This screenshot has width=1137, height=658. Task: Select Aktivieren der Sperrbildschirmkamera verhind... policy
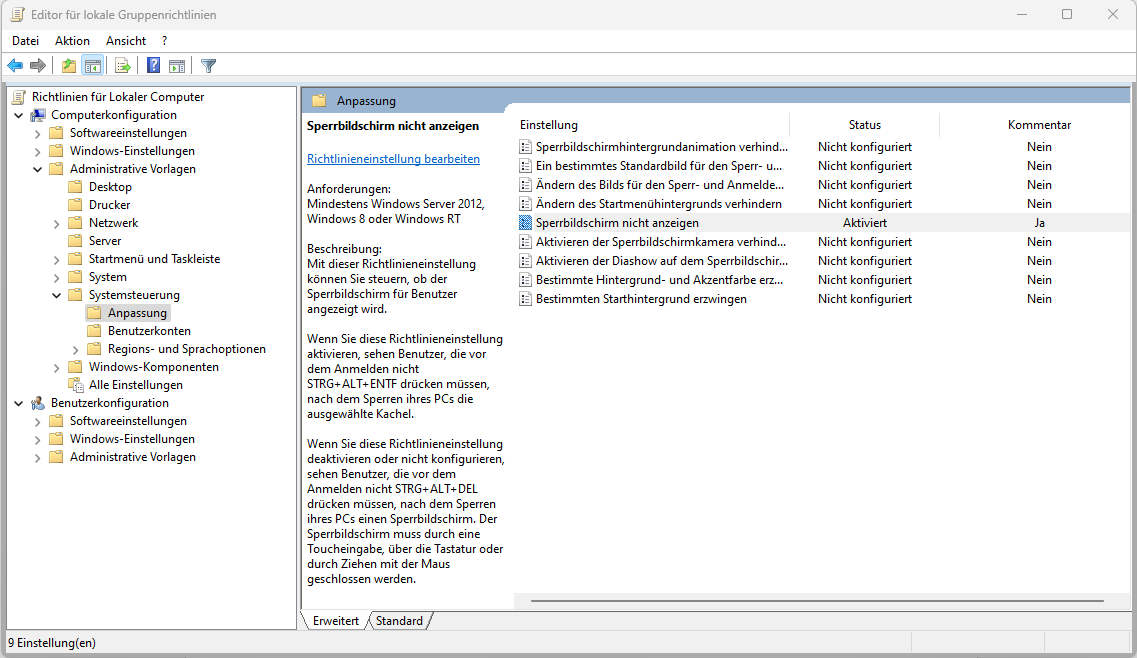point(661,242)
